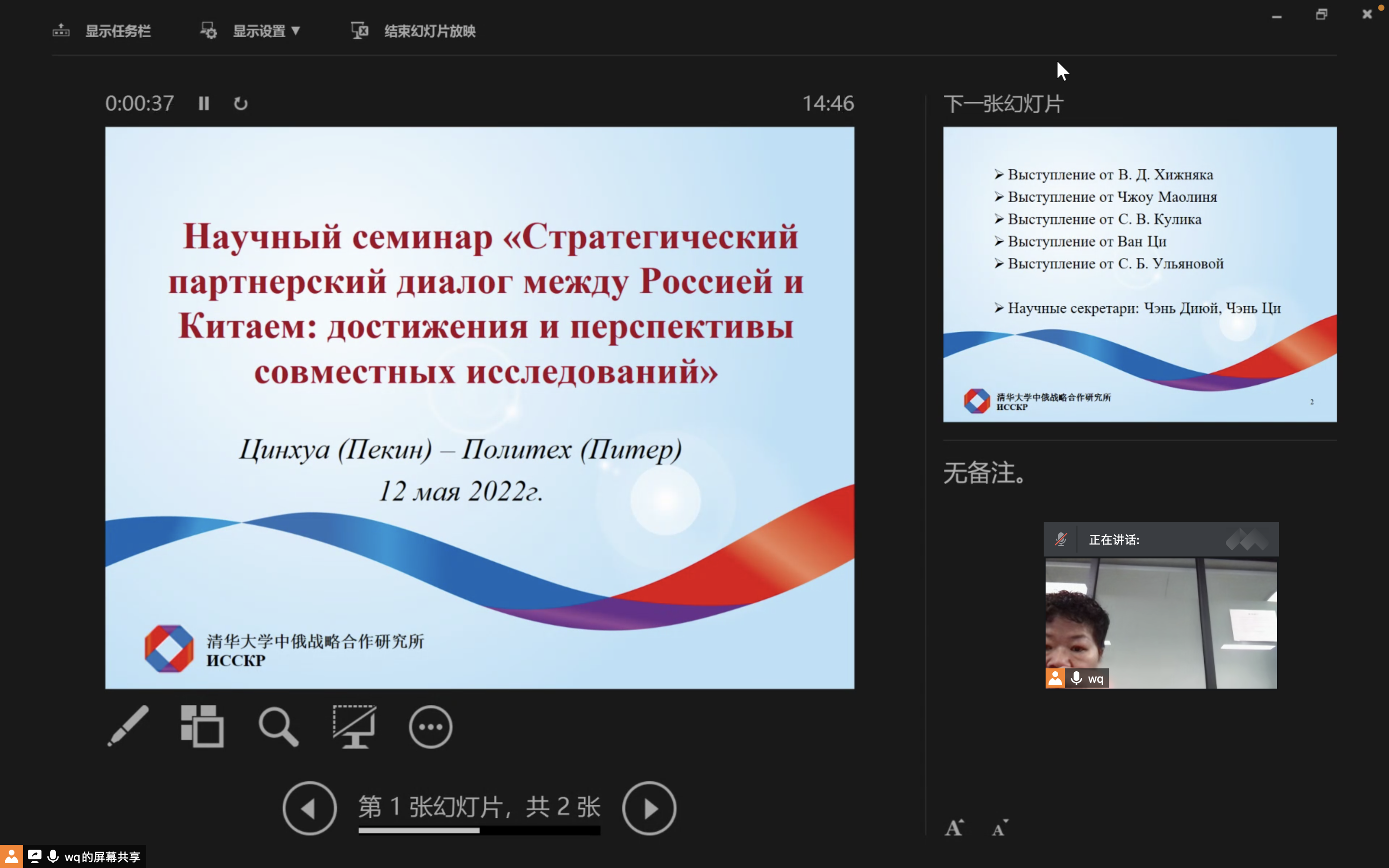This screenshot has height=868, width=1389.
Task: Click 结束幻灯片放映 to end slideshow
Action: [x=430, y=31]
